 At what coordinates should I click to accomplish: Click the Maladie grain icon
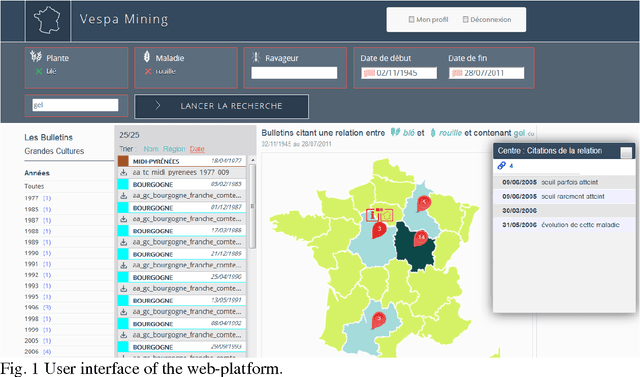[147, 57]
